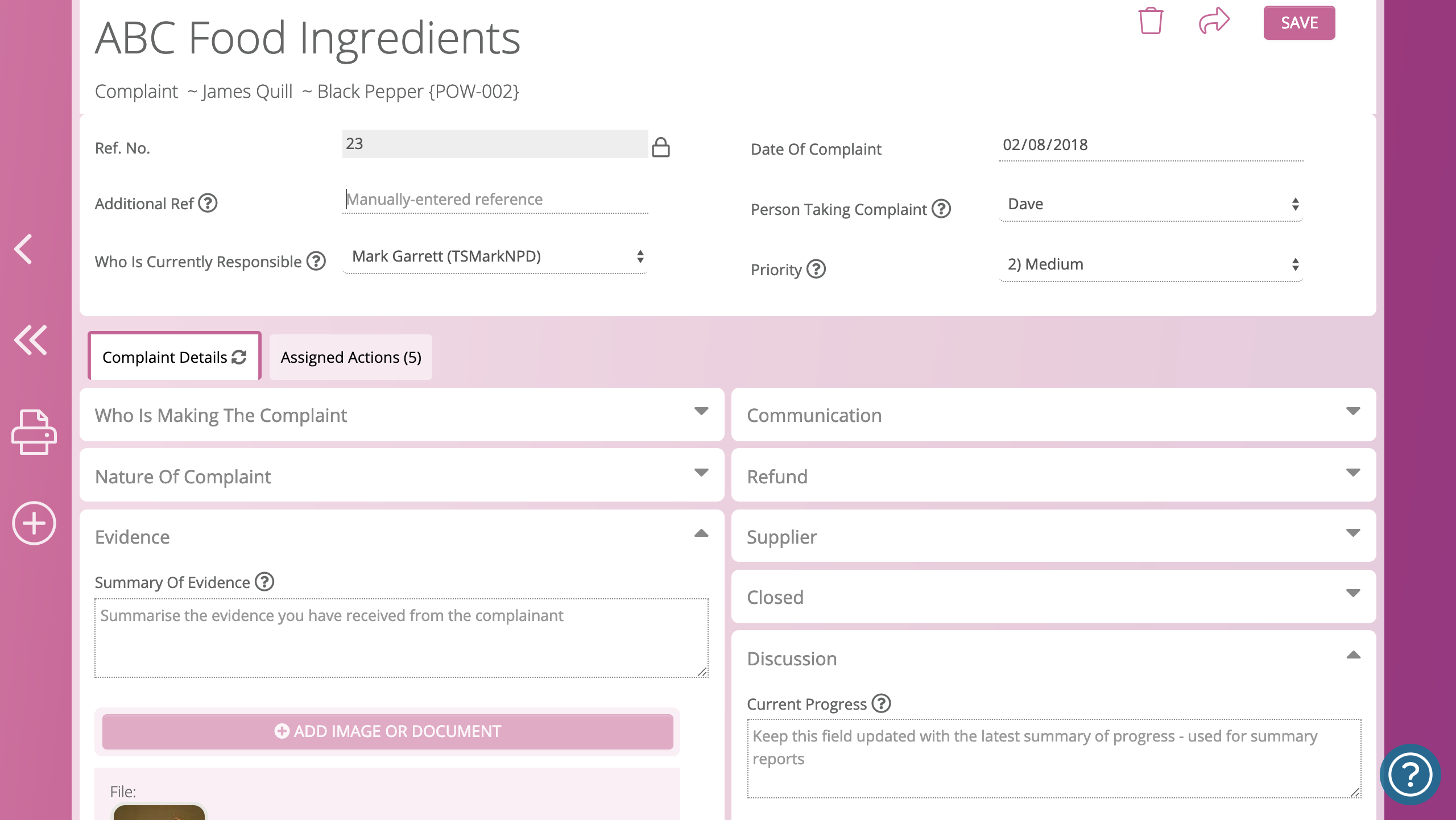
Task: Click the blue help bubble button
Action: 1410,774
